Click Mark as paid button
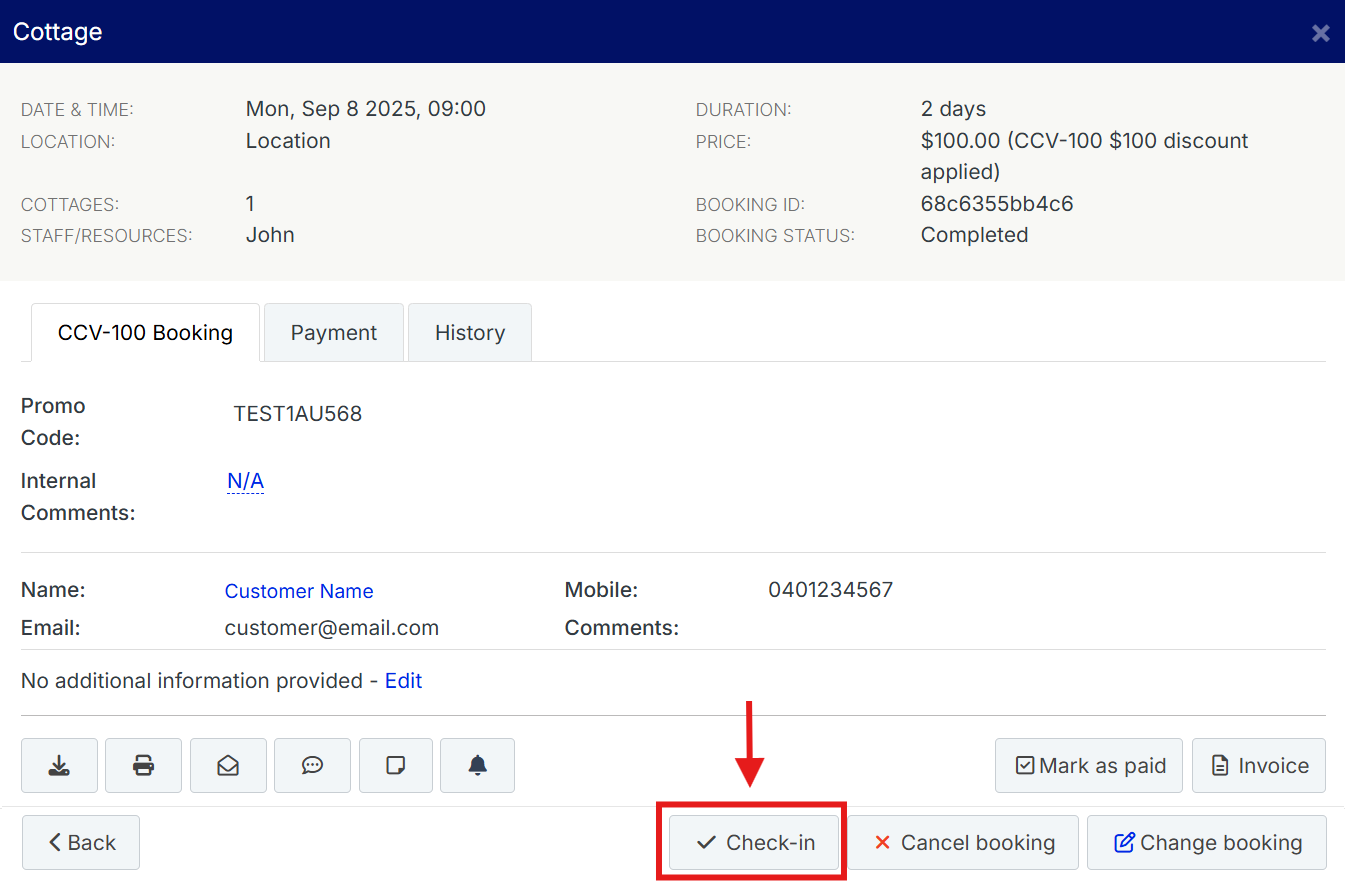 (1089, 765)
